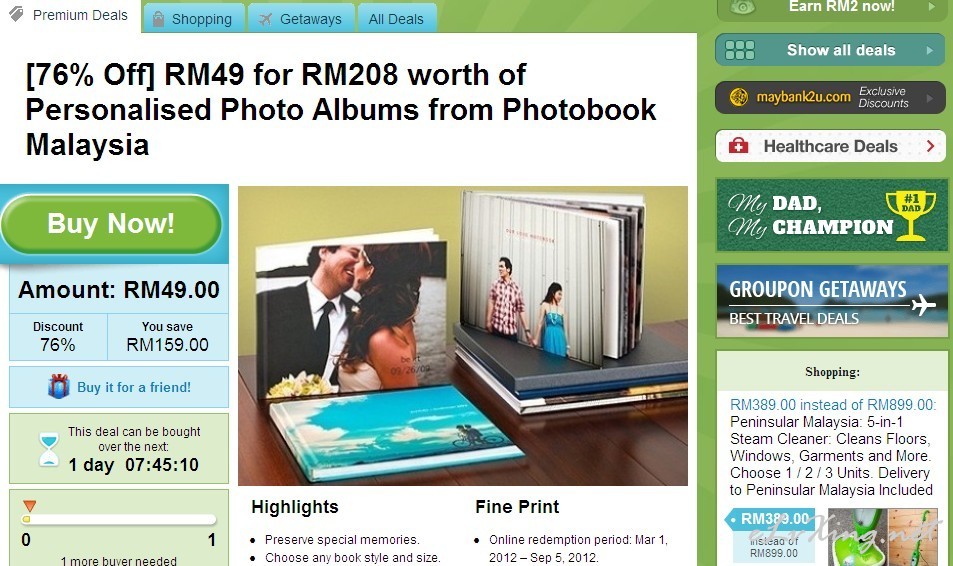Click the airplane icon on Getaways tab
Screen dimensions: 953x566
pos(265,19)
